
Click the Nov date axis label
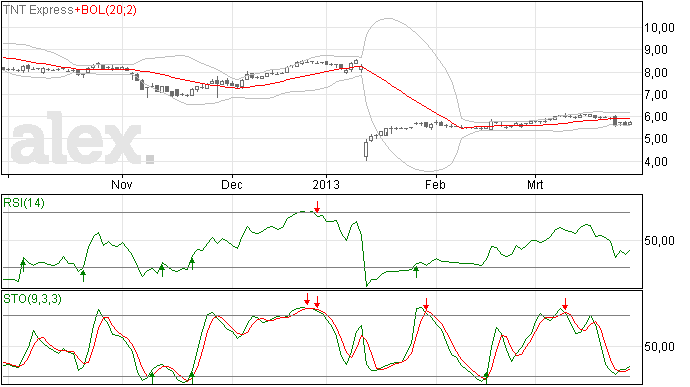pos(122,184)
